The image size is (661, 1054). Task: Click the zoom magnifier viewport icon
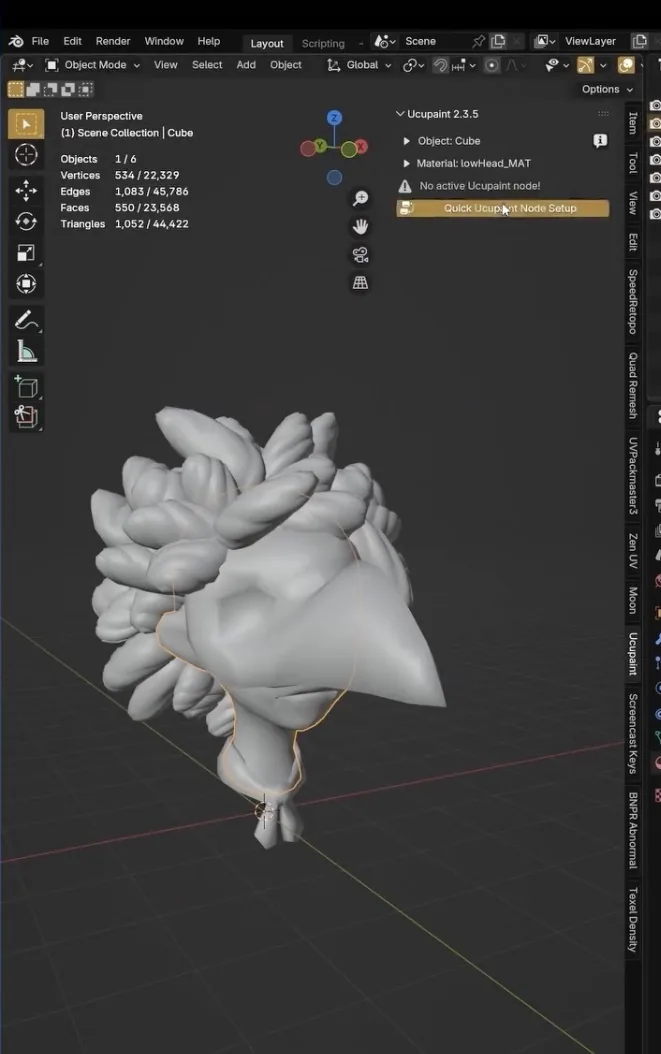tap(360, 198)
